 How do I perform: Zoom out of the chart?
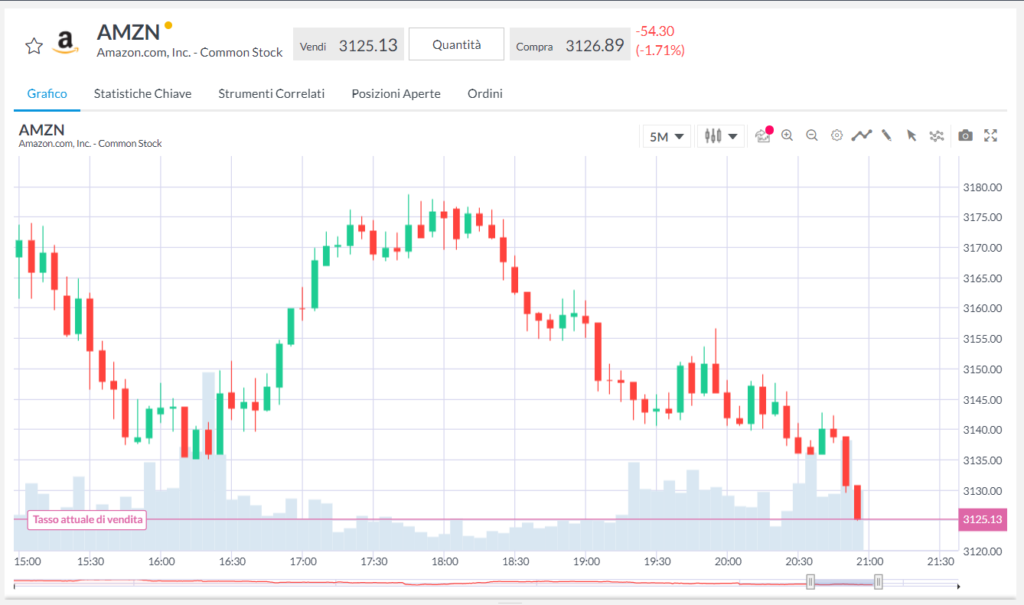pyautogui.click(x=812, y=135)
